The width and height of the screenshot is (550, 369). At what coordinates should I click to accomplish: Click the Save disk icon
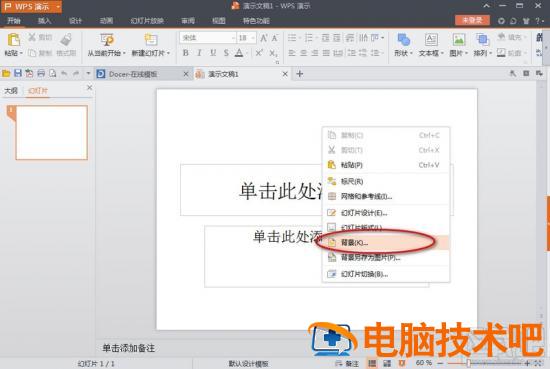(18, 74)
